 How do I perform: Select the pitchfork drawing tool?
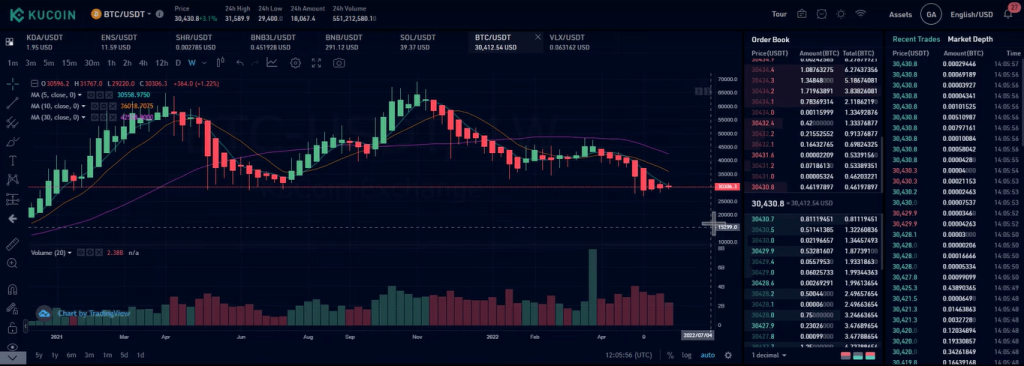(12, 122)
